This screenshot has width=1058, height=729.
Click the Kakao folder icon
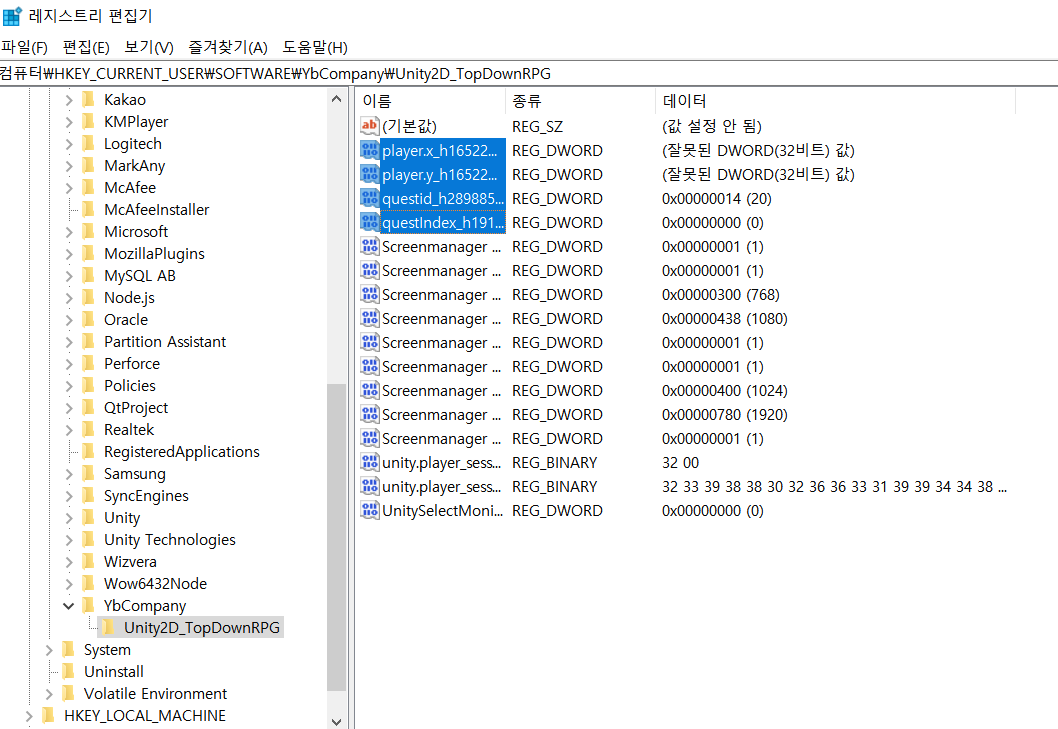click(88, 100)
